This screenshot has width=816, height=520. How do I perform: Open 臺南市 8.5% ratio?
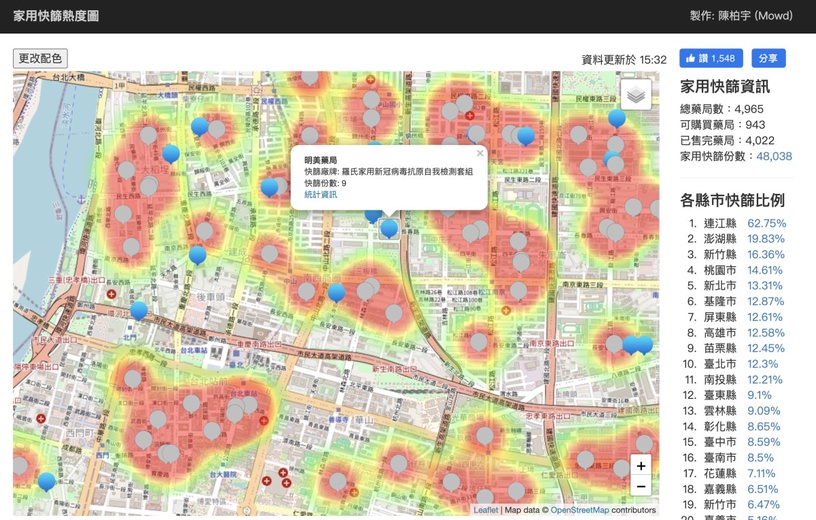761,458
